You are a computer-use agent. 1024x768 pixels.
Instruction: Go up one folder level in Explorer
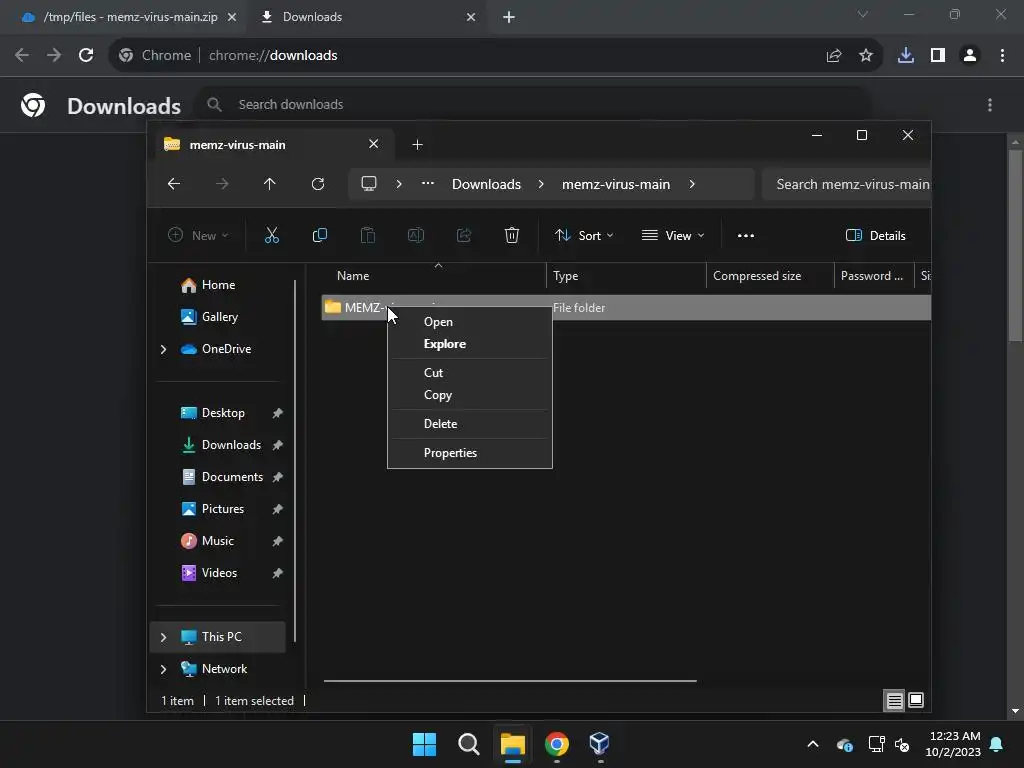point(270,184)
